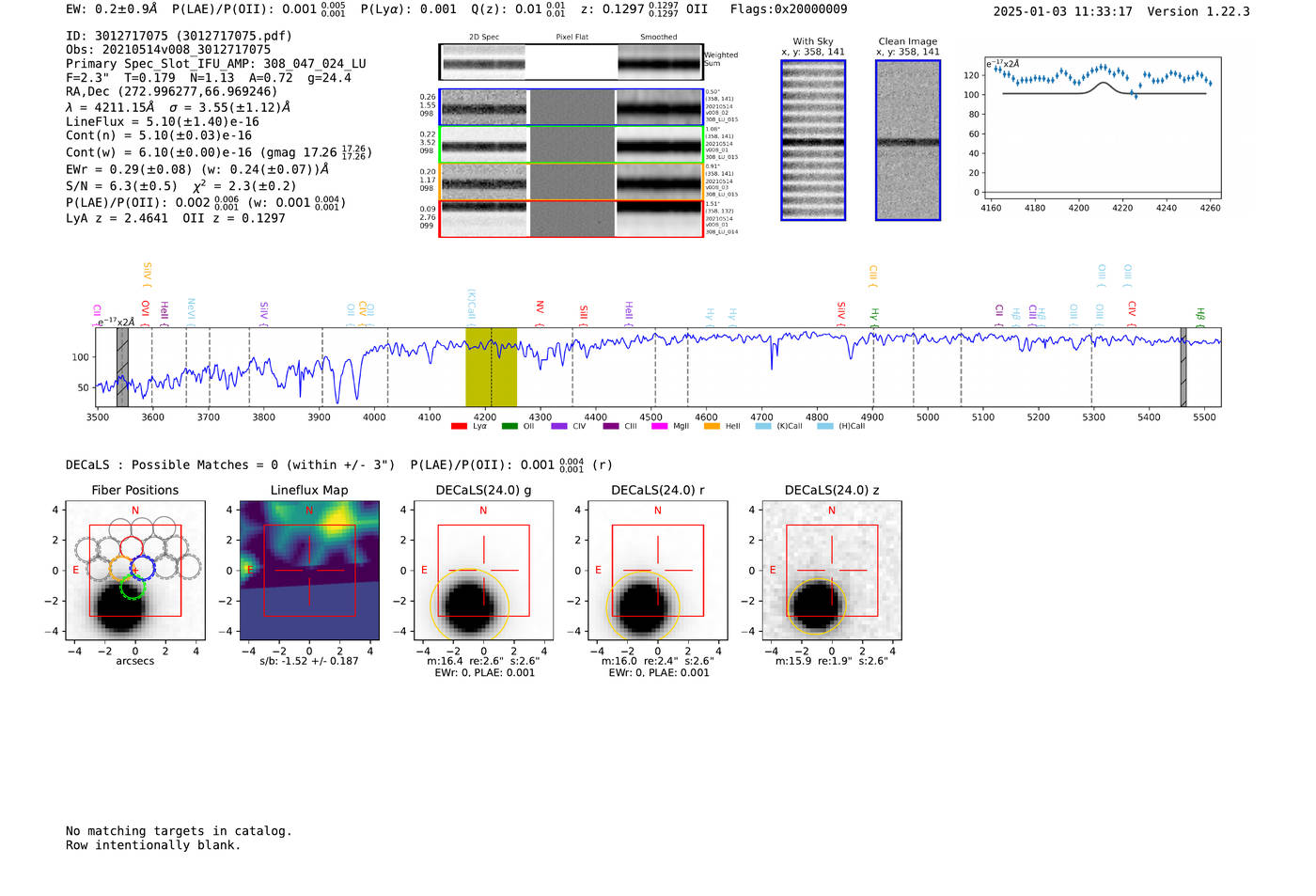Click the yellow highlighted band in the spectrum
Screen dimensions: 1316x896
pyautogui.click(x=491, y=368)
